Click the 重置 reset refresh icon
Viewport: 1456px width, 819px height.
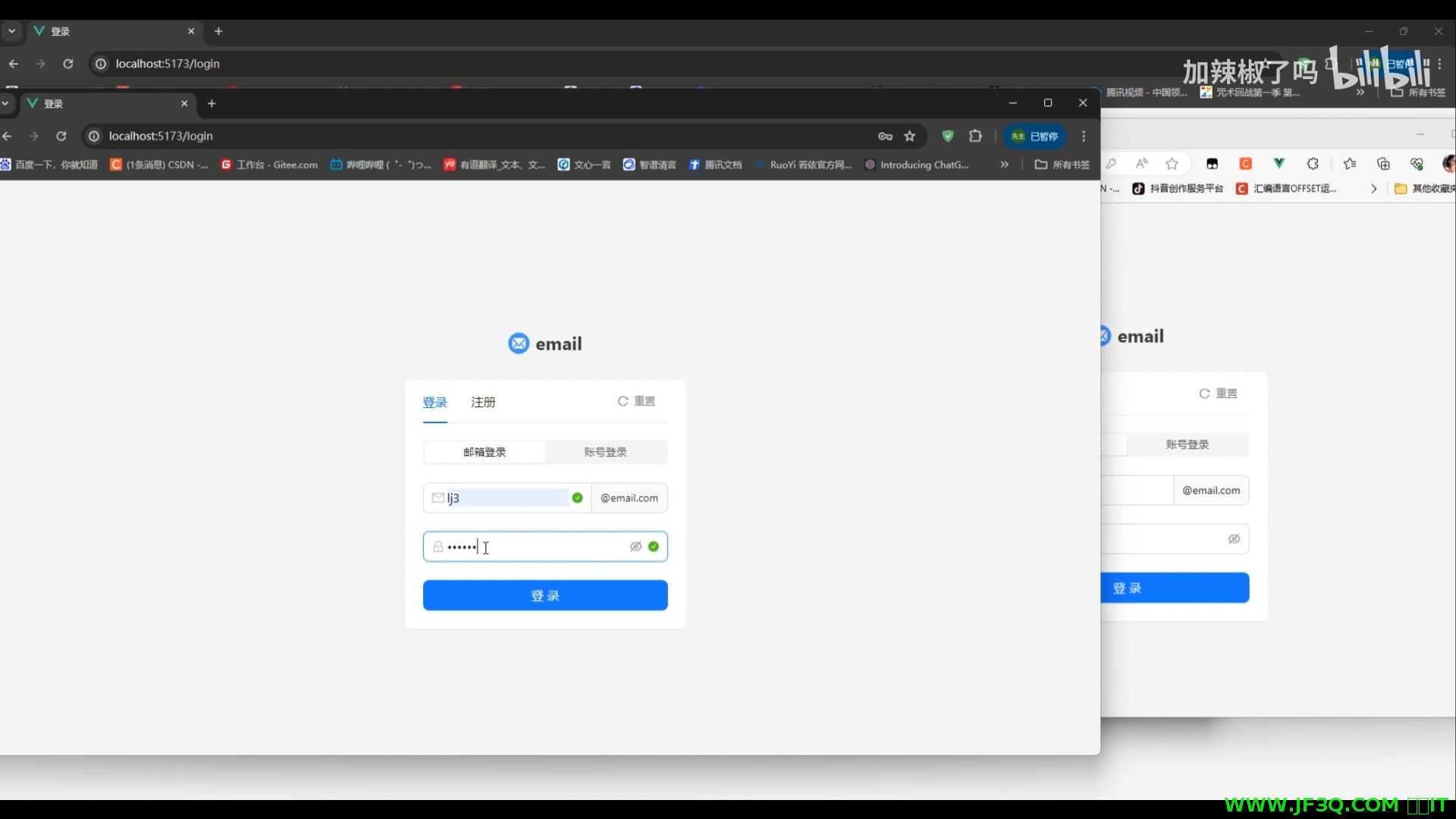click(x=623, y=401)
